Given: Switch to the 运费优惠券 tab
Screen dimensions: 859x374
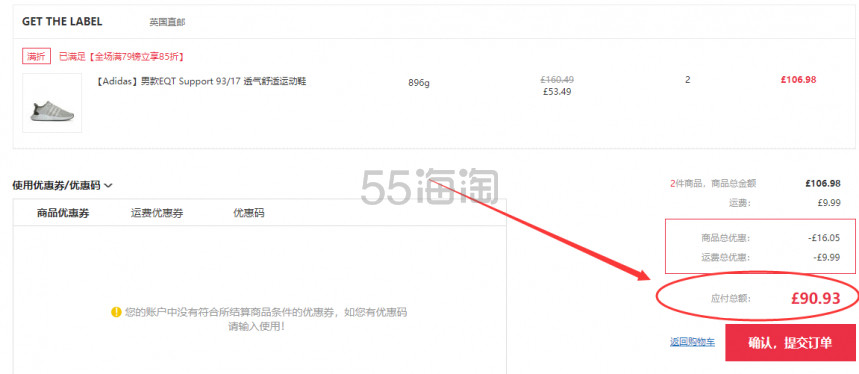Looking at the screenshot, I should (157, 213).
